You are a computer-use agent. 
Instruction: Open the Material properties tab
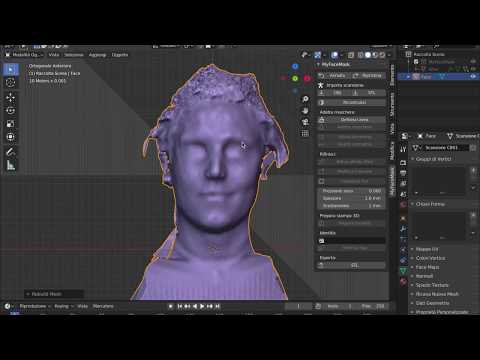tap(403, 282)
